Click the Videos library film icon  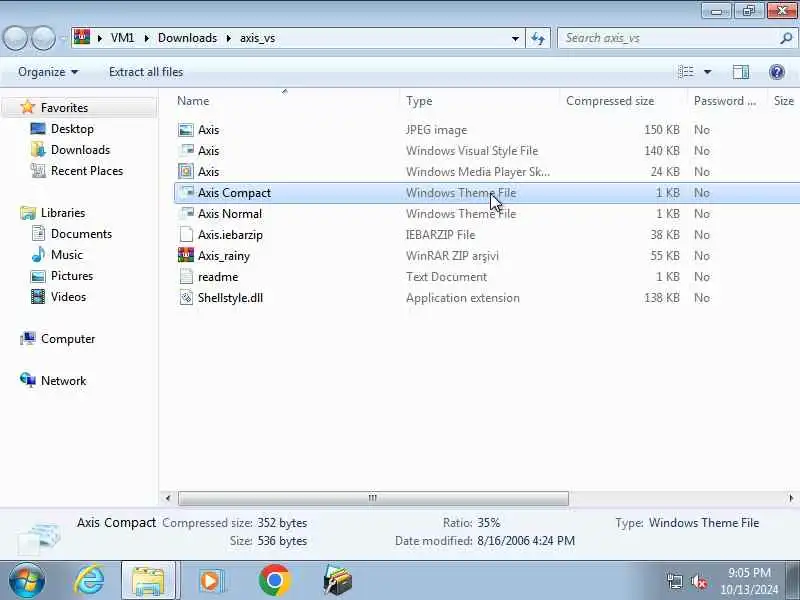coord(38,296)
